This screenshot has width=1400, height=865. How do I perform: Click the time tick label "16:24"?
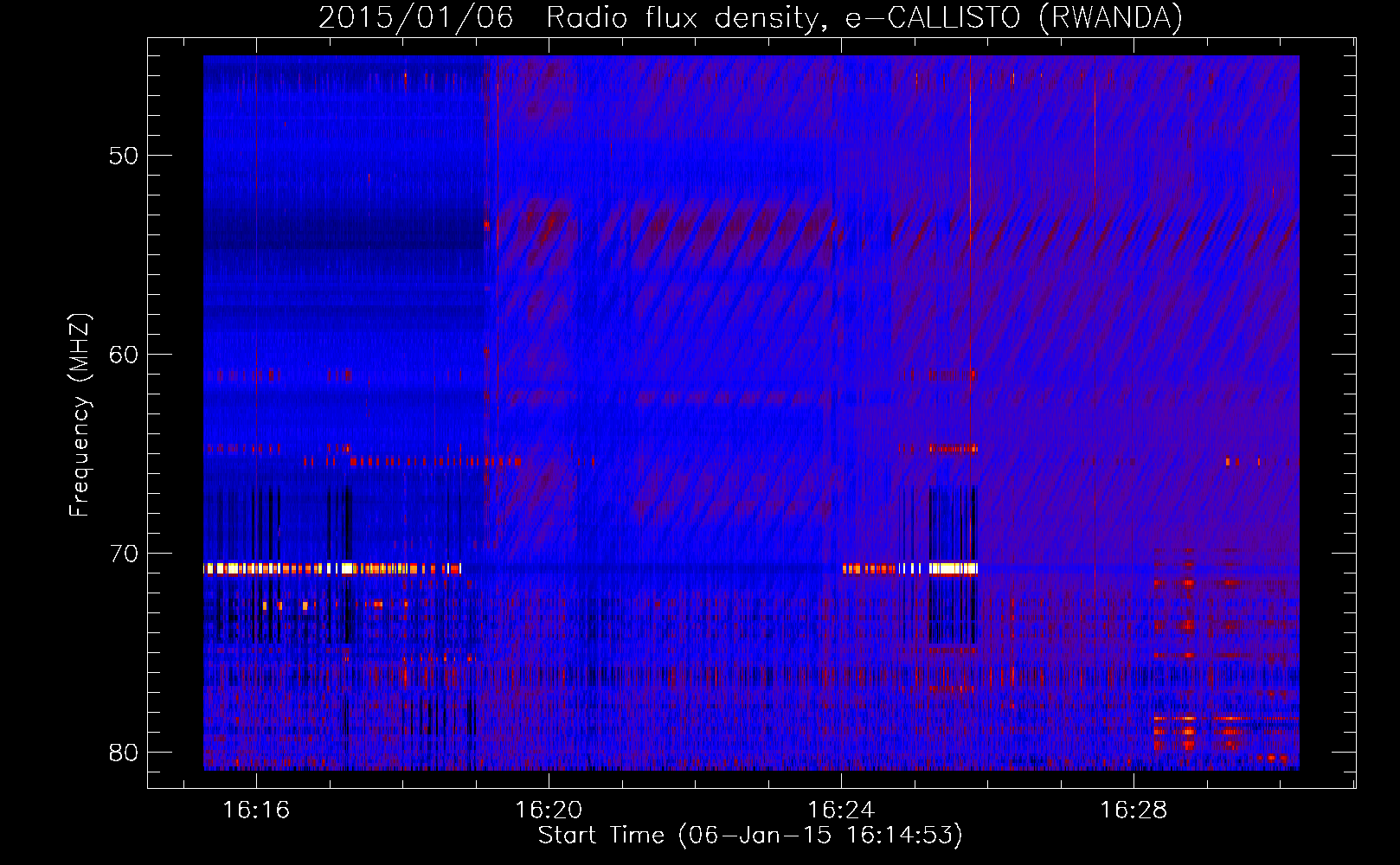(x=841, y=811)
